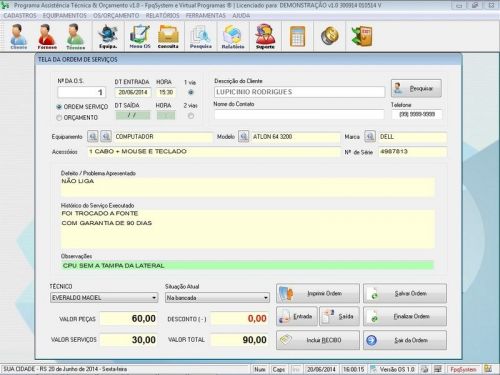This screenshot has height=375, width=500.
Task: Click the Nº de Série field
Action: (412, 152)
